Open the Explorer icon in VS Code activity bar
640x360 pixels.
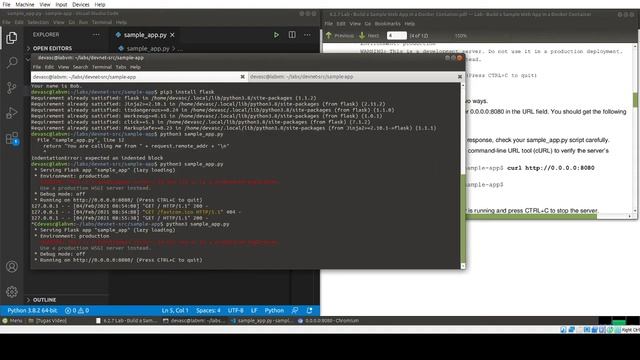coord(11,38)
